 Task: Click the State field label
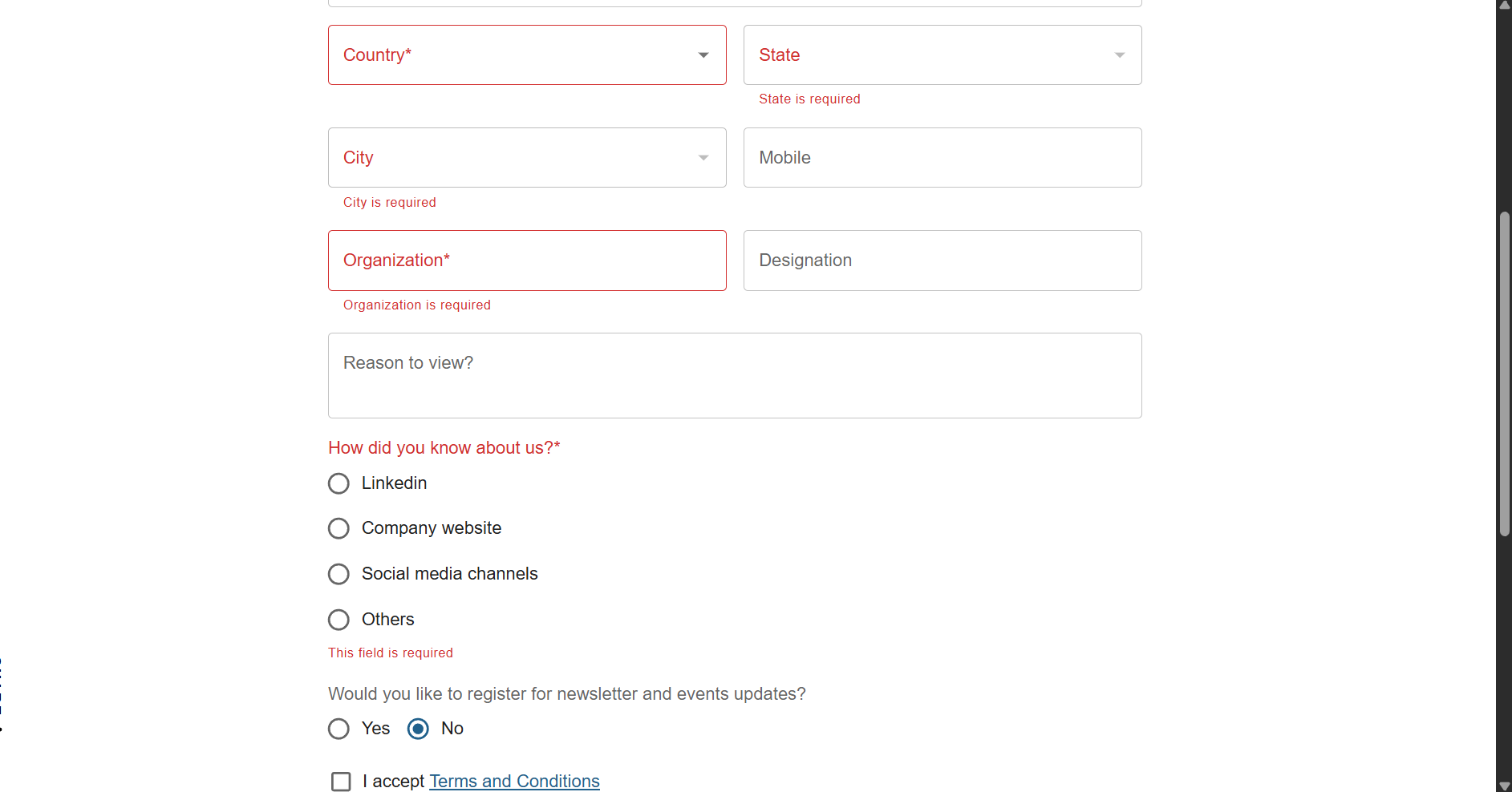click(x=779, y=55)
